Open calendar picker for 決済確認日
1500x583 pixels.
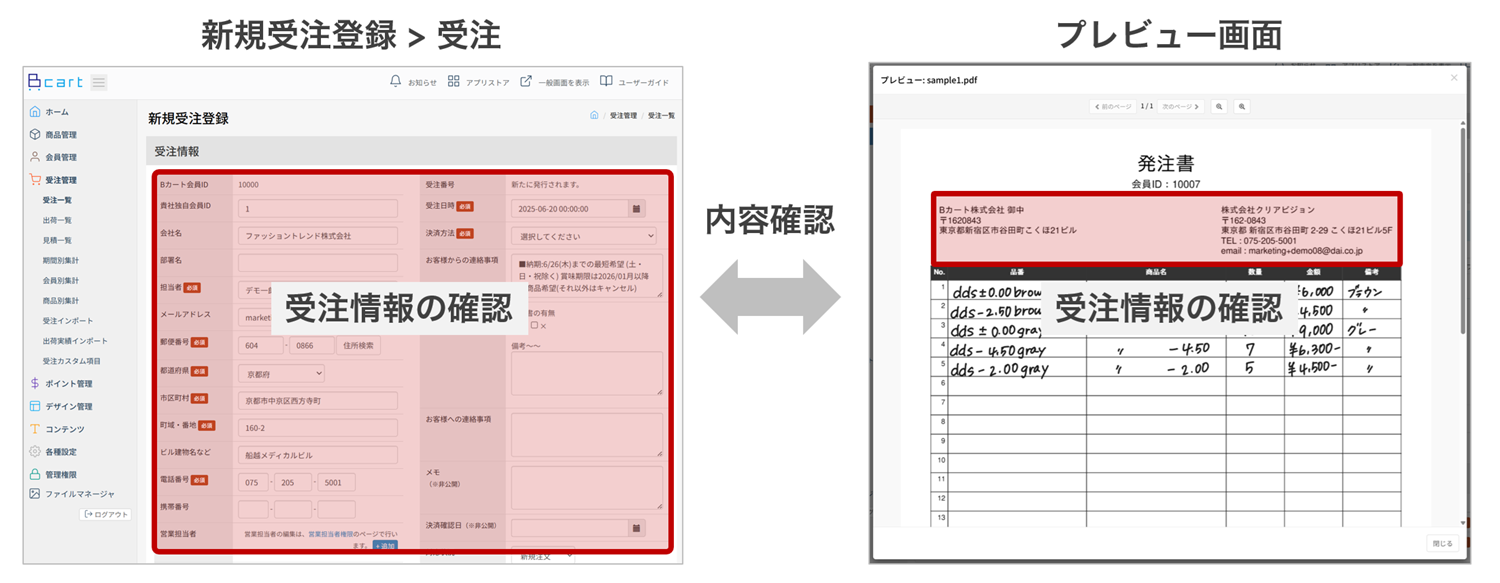(x=635, y=527)
